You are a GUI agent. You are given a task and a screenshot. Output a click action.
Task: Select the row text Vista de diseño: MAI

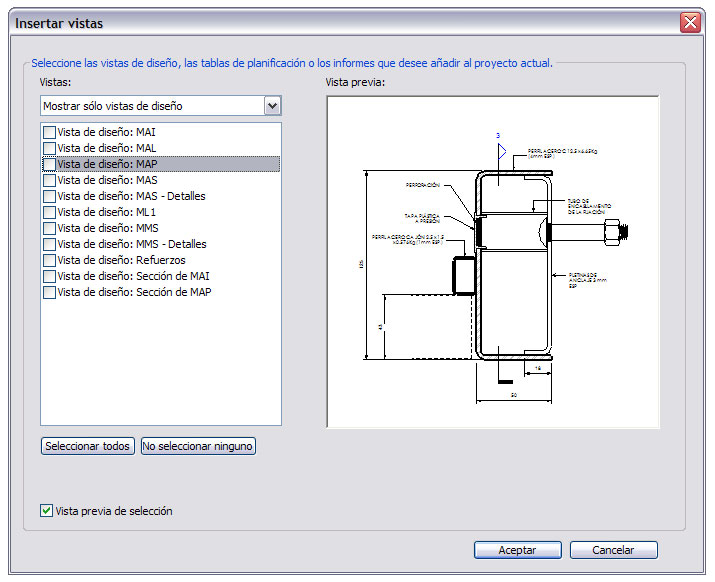coord(106,132)
